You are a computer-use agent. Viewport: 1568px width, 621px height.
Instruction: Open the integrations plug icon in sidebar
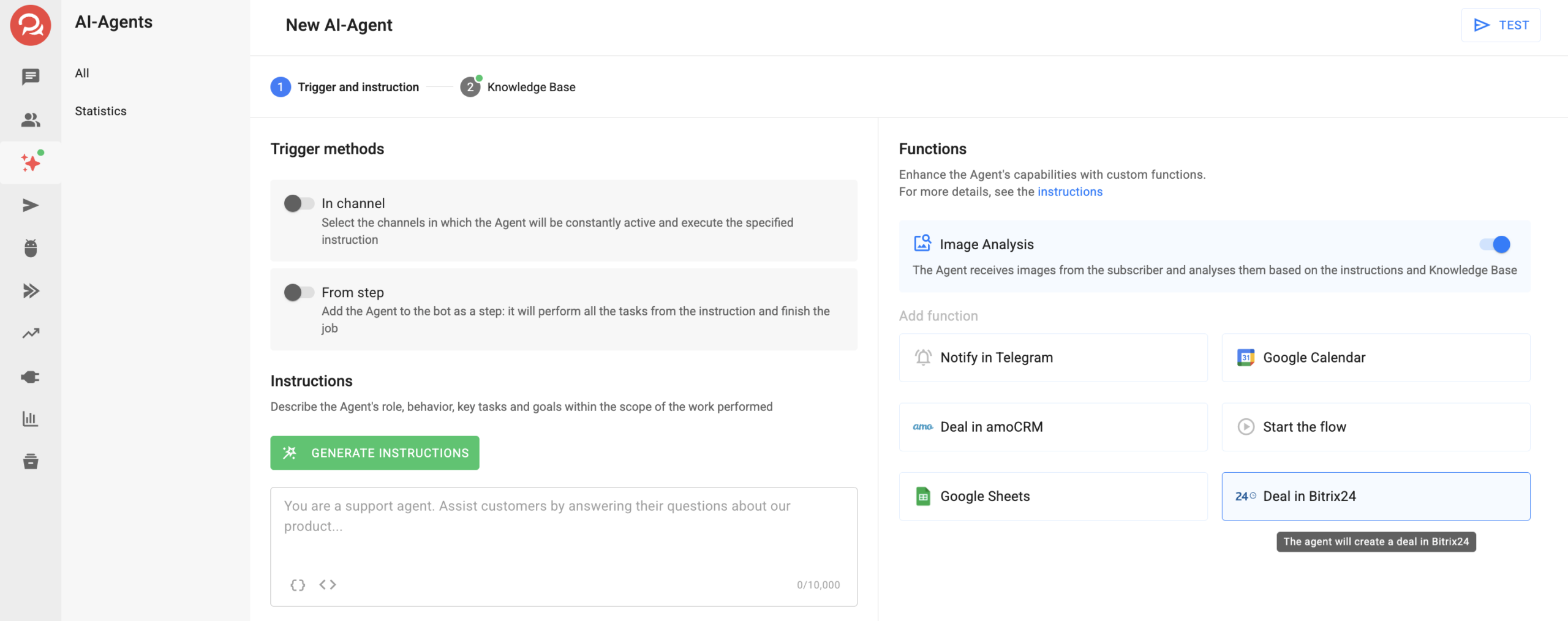point(30,377)
